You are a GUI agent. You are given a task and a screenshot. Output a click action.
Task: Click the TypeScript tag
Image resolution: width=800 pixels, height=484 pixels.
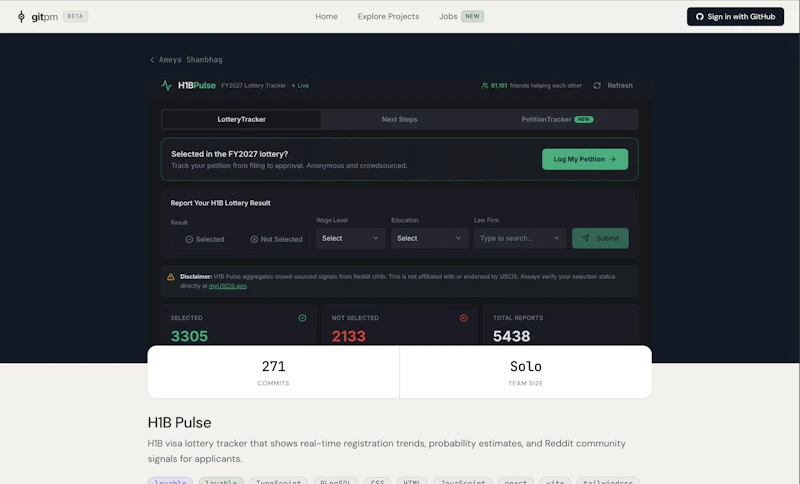(279, 481)
